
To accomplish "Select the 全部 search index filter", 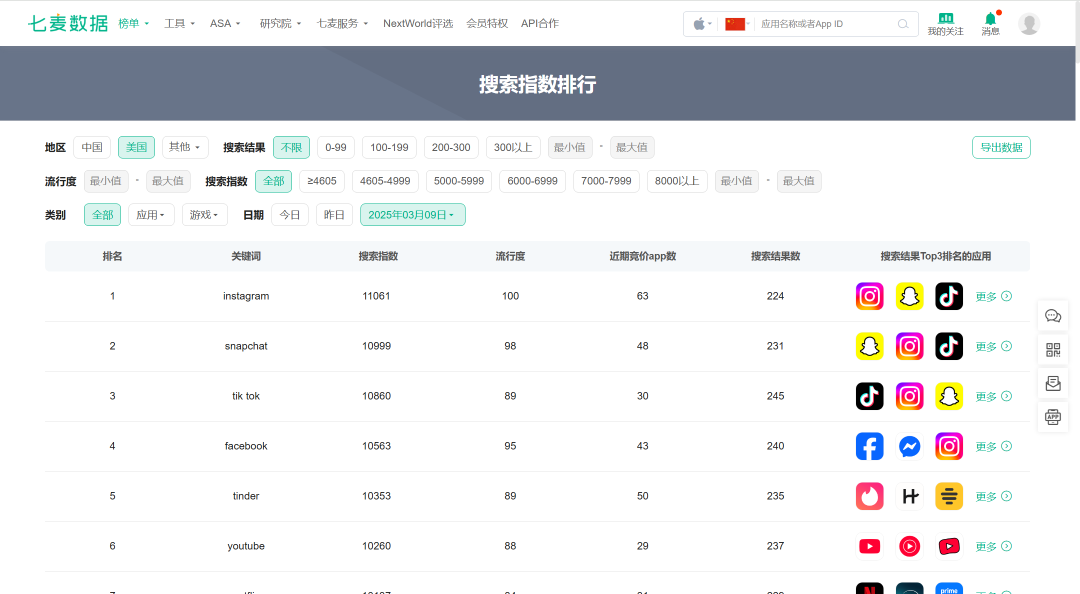I will pyautogui.click(x=273, y=181).
